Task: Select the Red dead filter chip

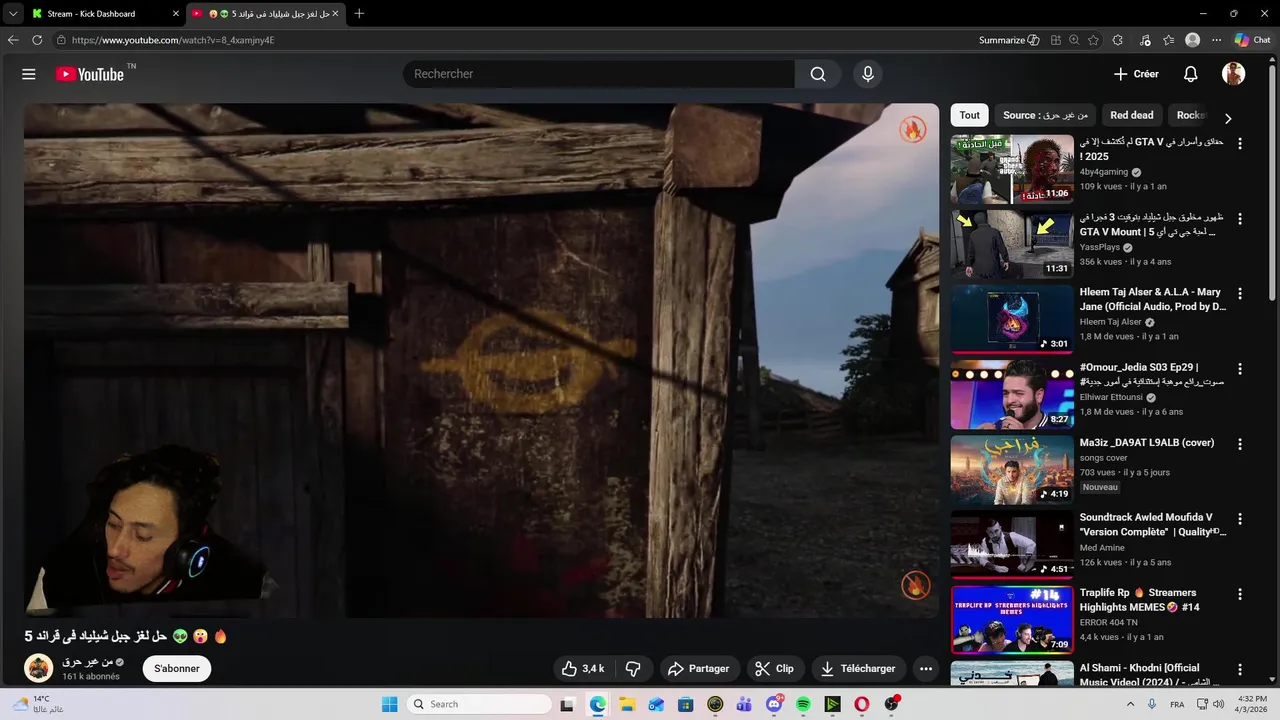Action: click(1132, 115)
